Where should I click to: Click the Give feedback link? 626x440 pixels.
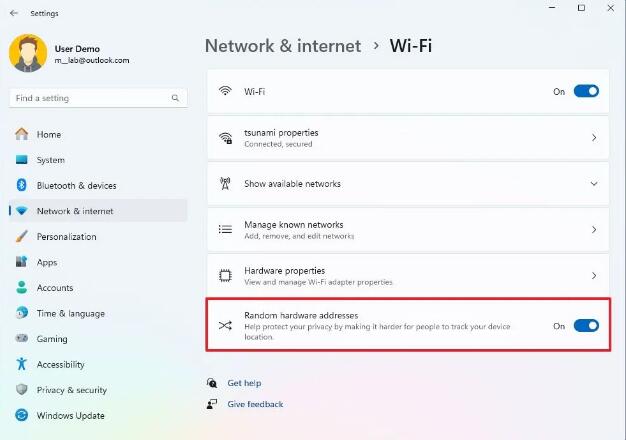(255, 404)
